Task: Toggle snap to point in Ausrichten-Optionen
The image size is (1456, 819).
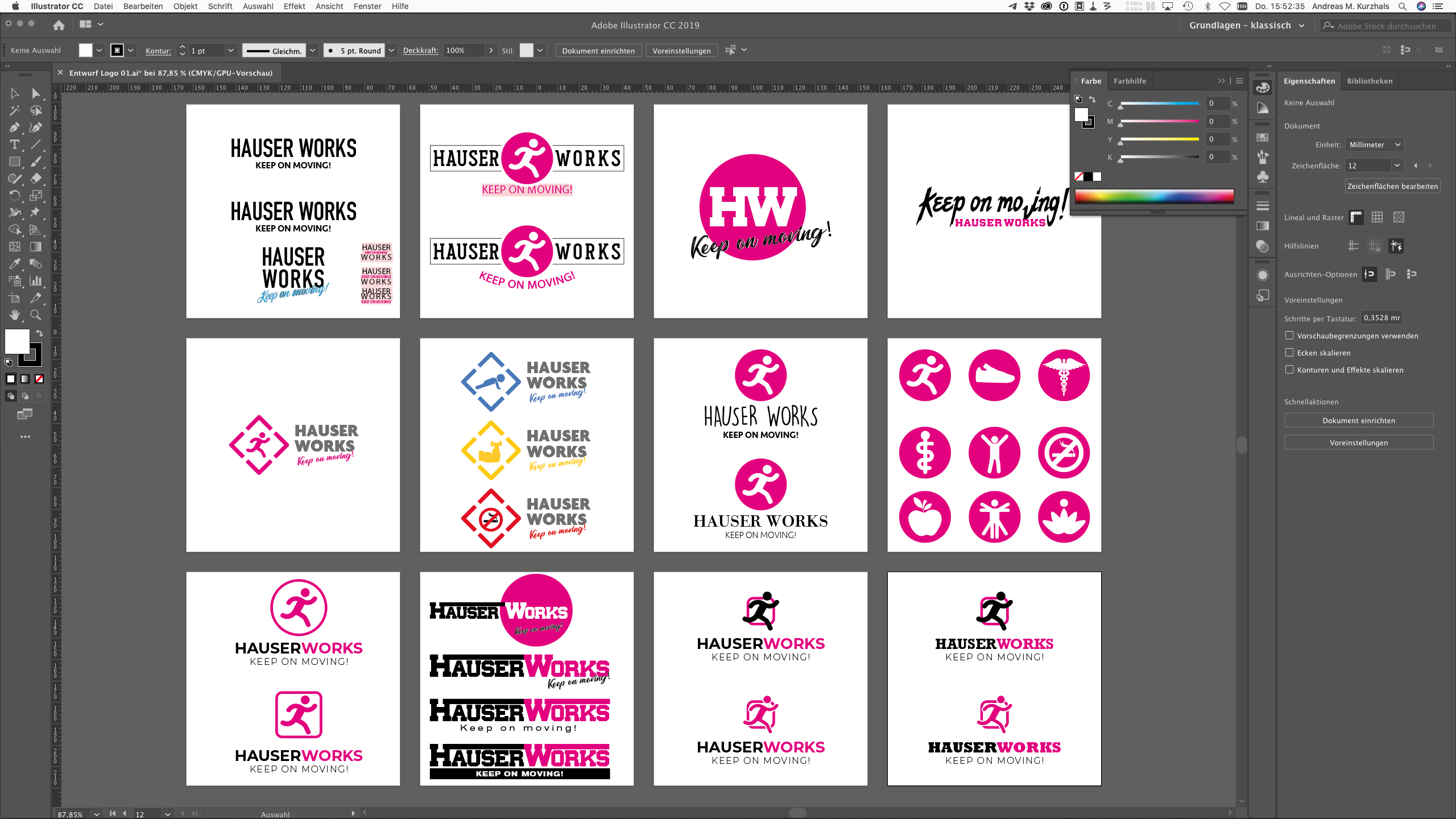Action: (x=1370, y=274)
